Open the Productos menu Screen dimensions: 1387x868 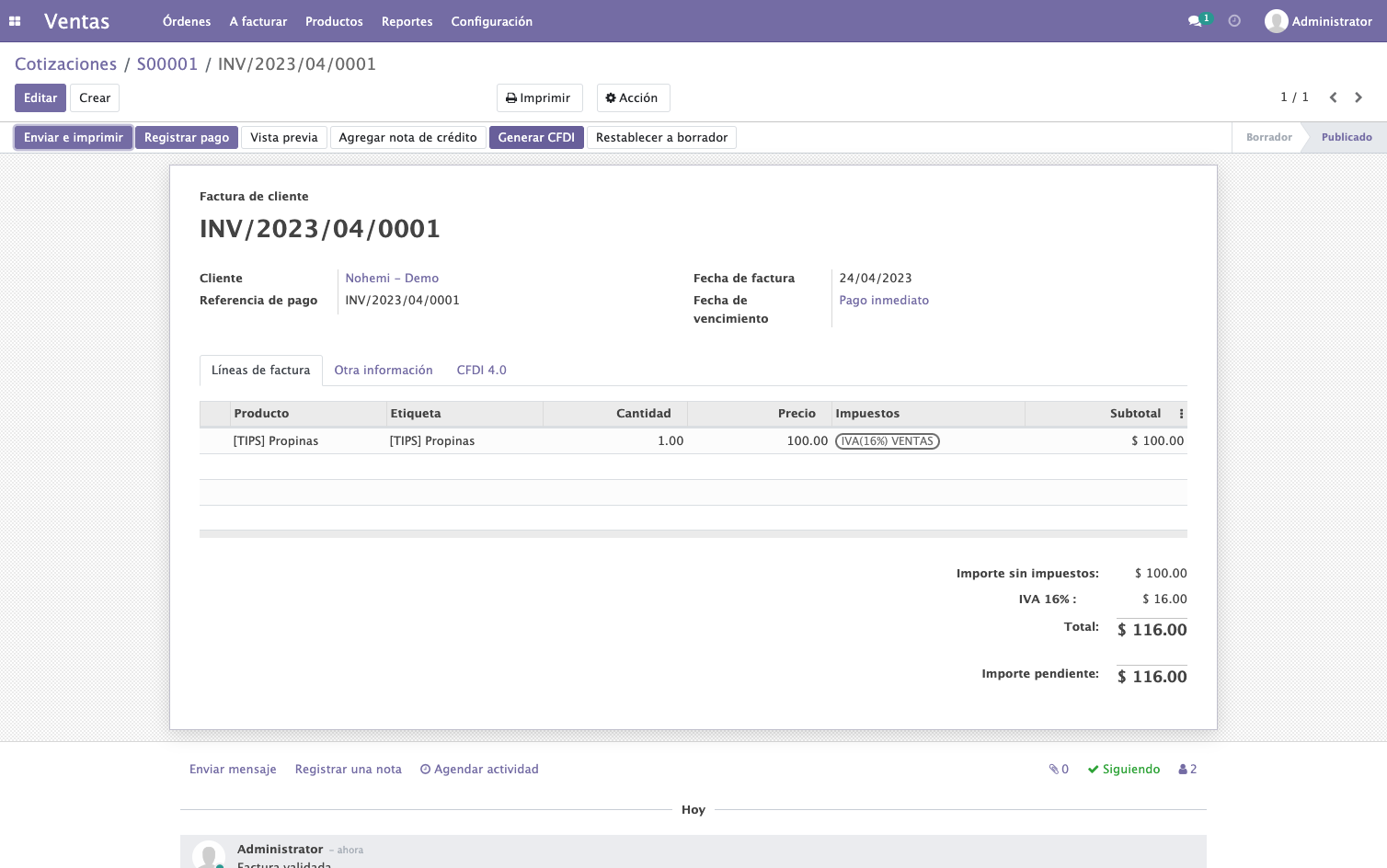tap(334, 21)
